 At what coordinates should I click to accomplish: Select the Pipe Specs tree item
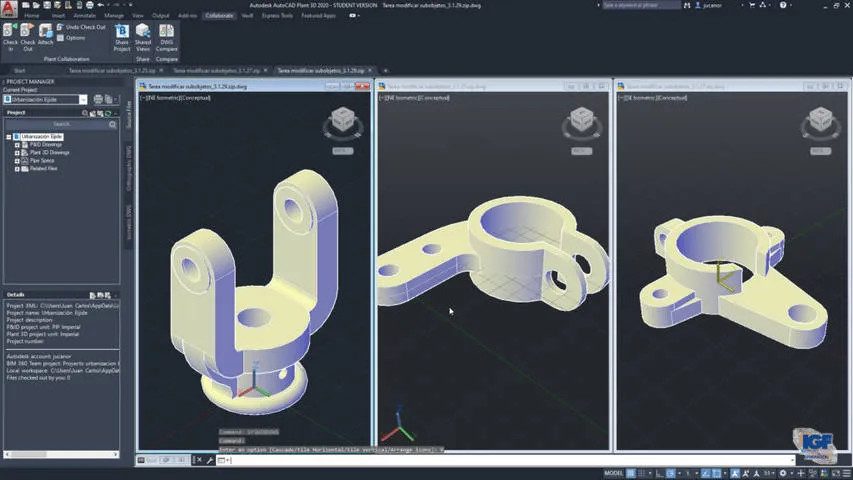click(x=42, y=161)
